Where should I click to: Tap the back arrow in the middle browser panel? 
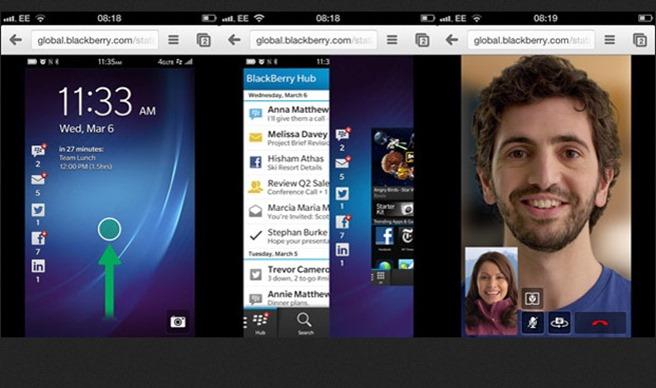234,40
